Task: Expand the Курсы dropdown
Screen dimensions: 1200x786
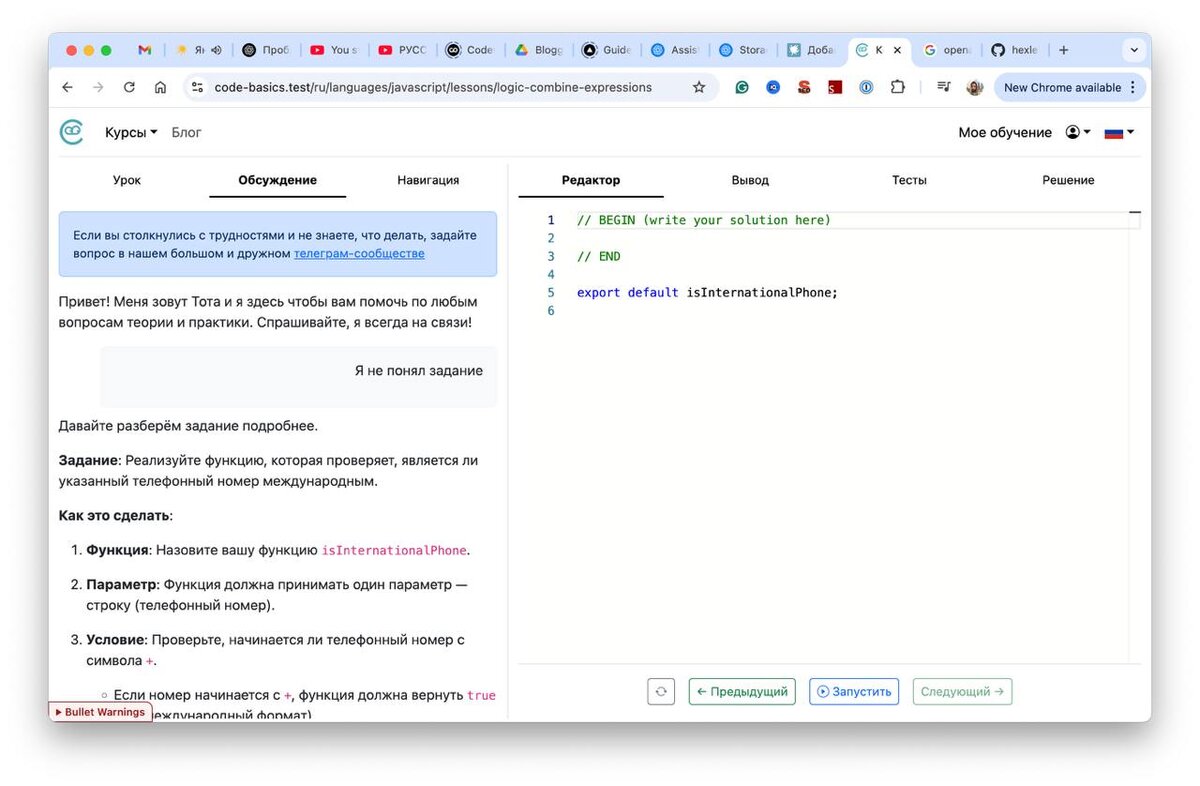Action: pos(131,132)
